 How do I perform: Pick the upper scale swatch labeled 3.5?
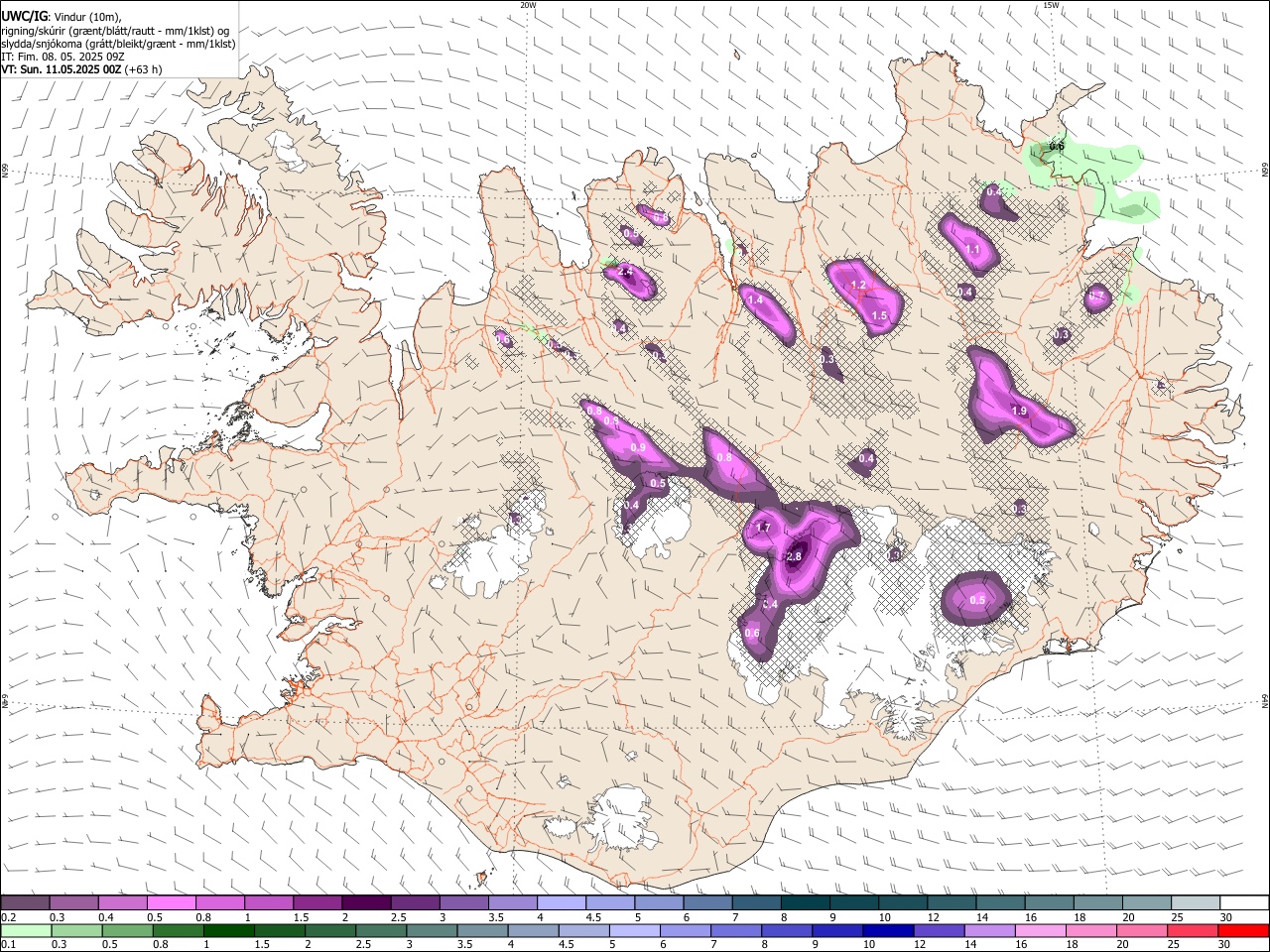pyautogui.click(x=513, y=902)
